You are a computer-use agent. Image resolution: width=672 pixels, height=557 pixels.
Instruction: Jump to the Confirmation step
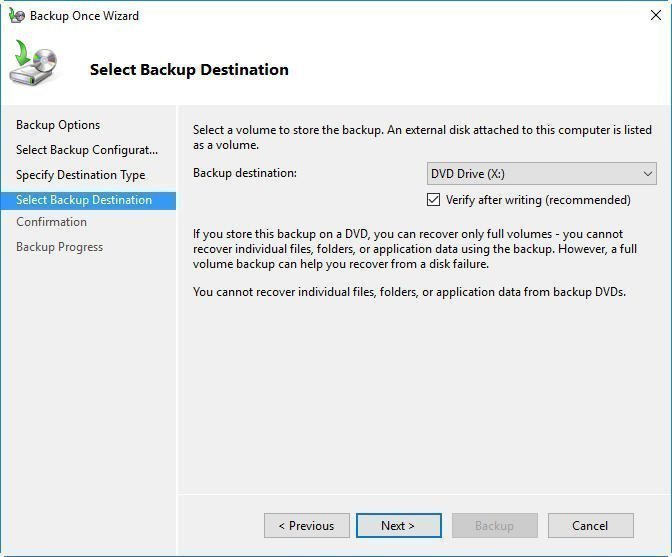coord(51,222)
